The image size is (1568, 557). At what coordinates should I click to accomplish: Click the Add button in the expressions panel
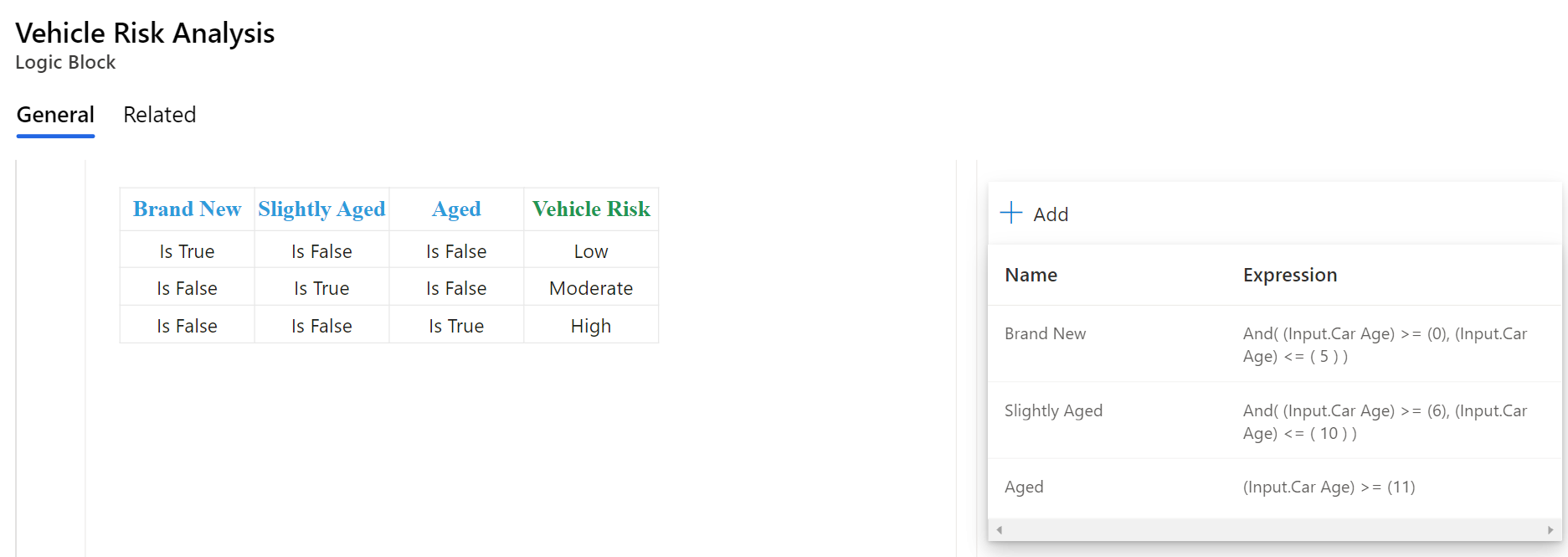click(1035, 214)
